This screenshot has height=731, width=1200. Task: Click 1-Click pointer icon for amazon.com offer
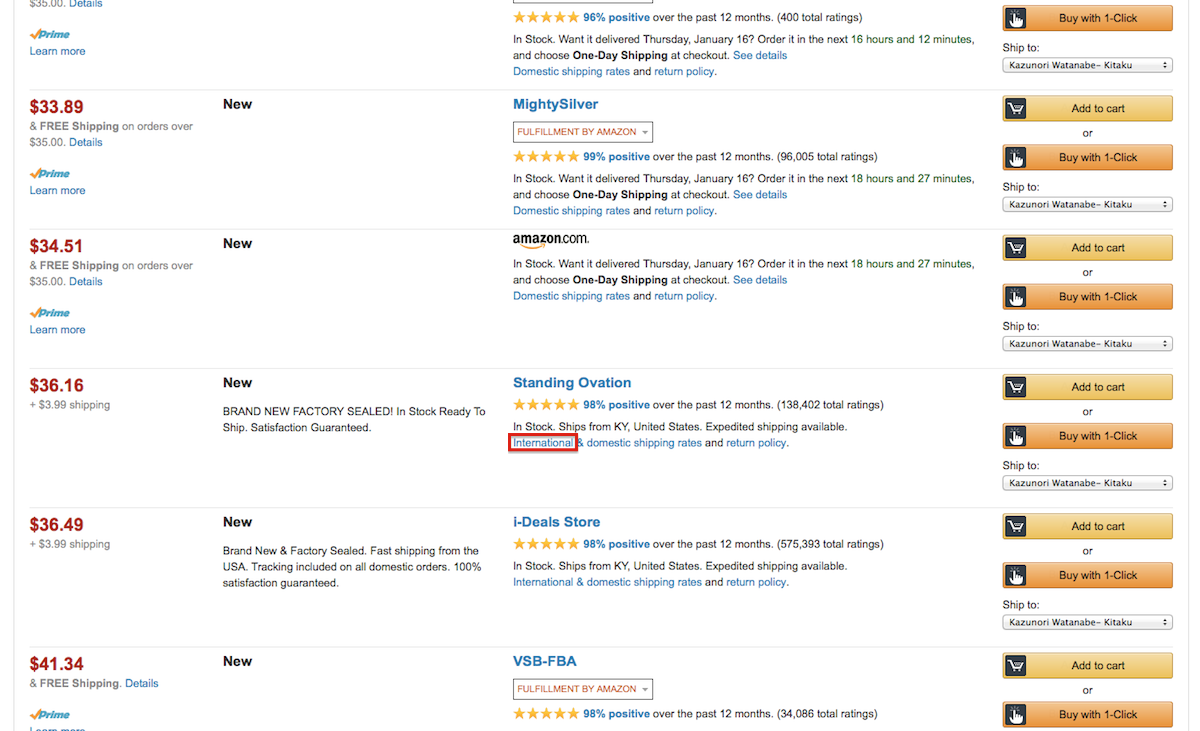click(1015, 297)
